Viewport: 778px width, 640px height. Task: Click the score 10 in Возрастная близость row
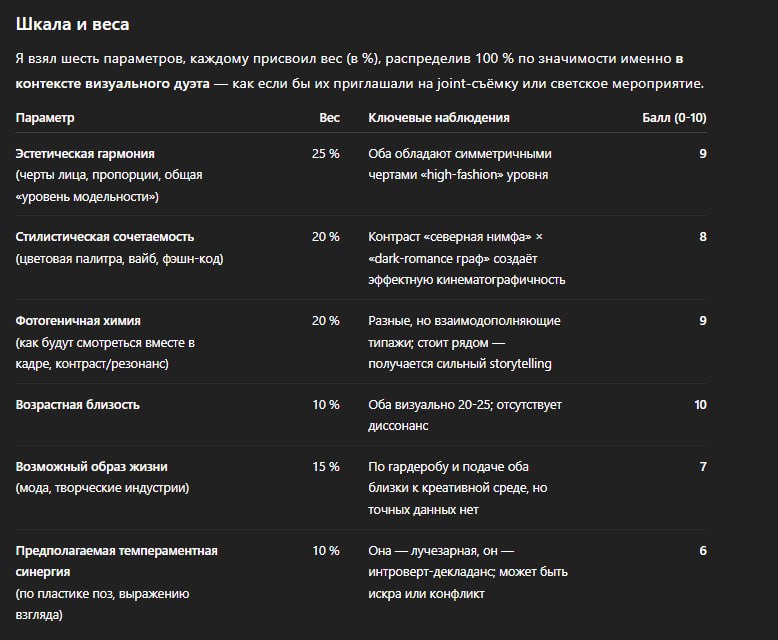pos(699,405)
